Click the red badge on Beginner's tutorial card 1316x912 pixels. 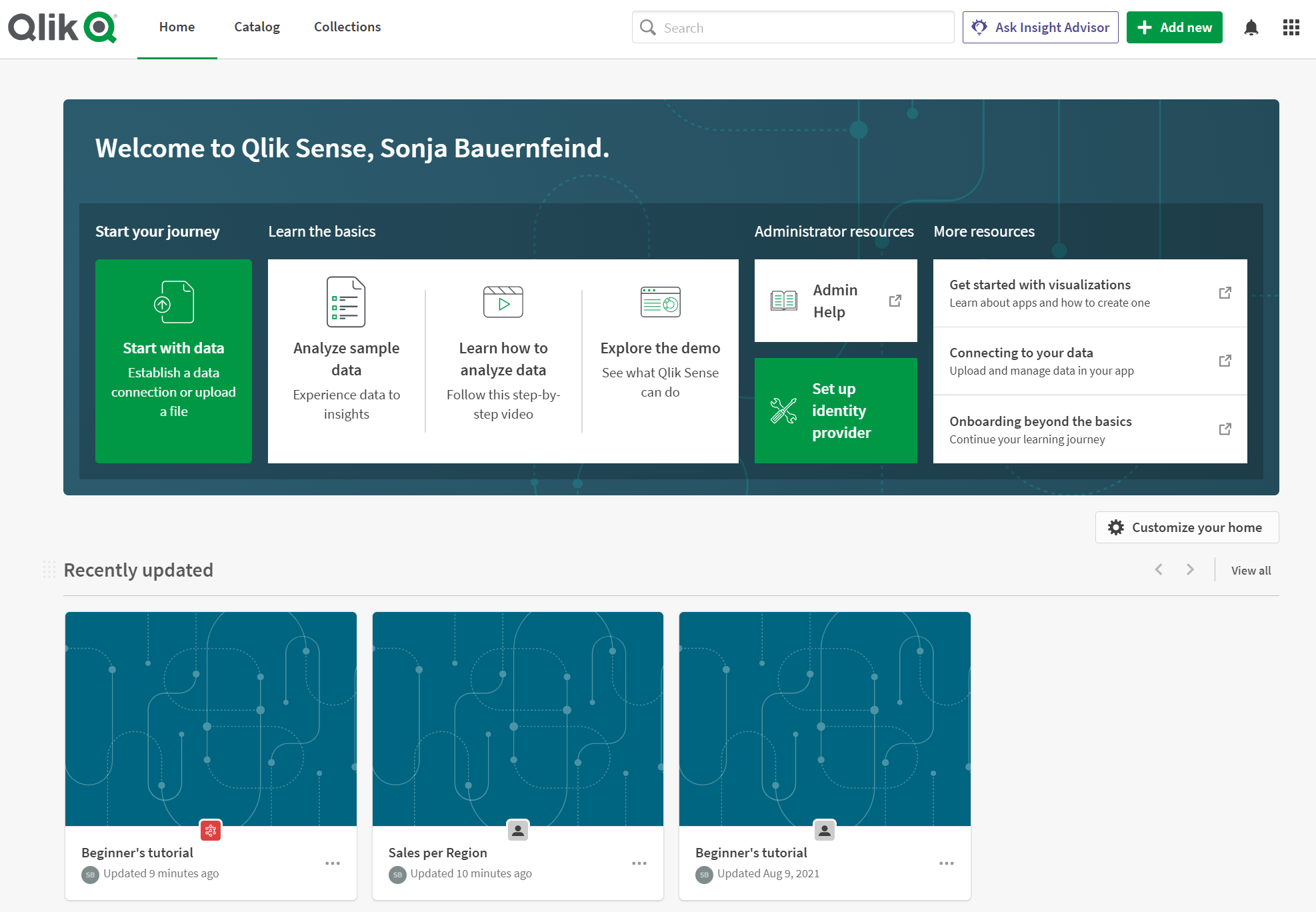click(211, 830)
